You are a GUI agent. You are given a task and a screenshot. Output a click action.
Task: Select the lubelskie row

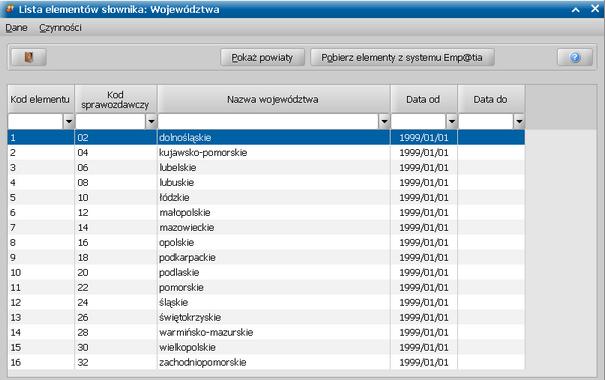(x=266, y=167)
